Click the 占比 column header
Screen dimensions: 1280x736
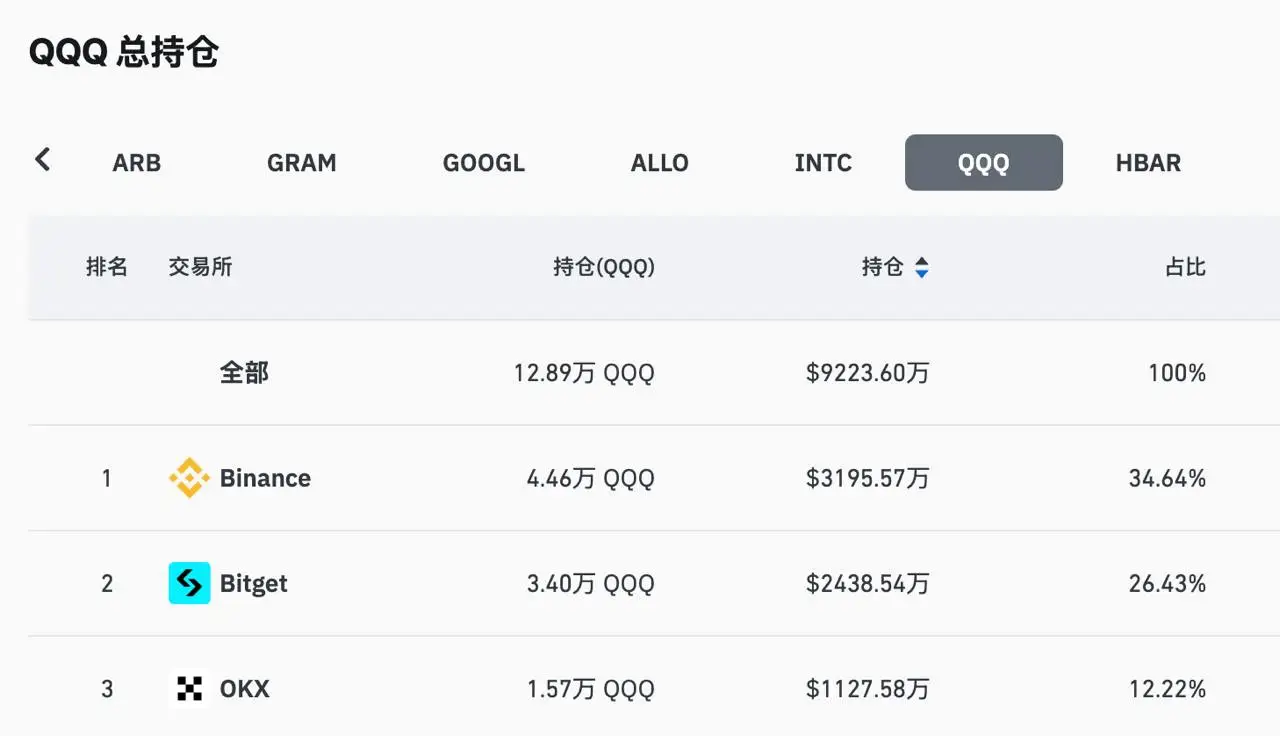(1185, 267)
